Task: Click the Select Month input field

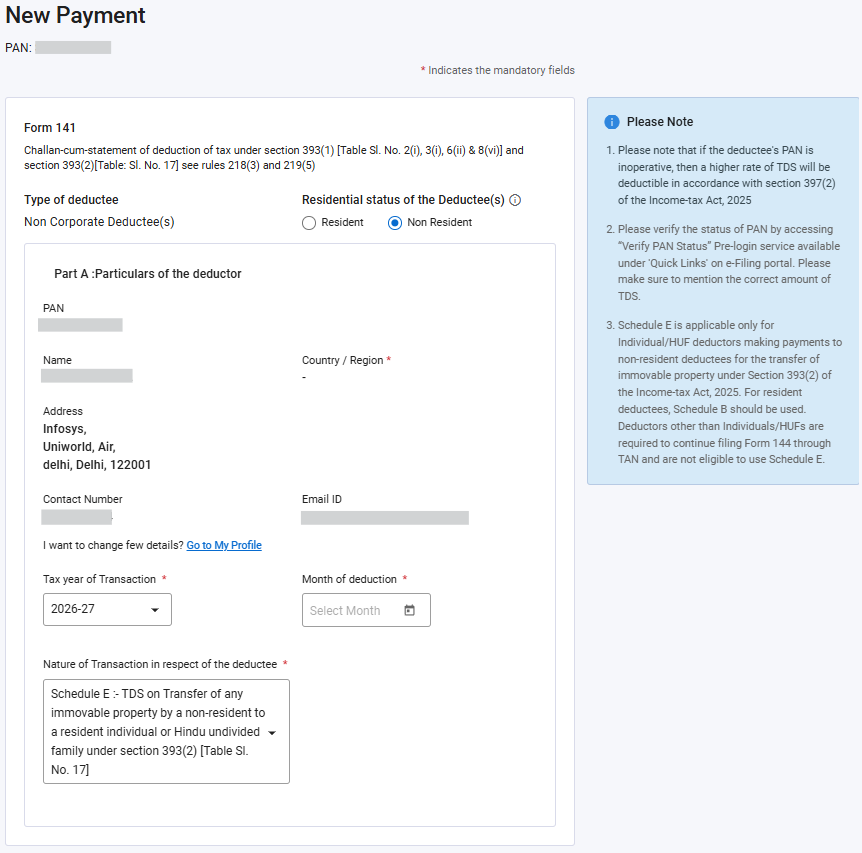Action: click(366, 610)
